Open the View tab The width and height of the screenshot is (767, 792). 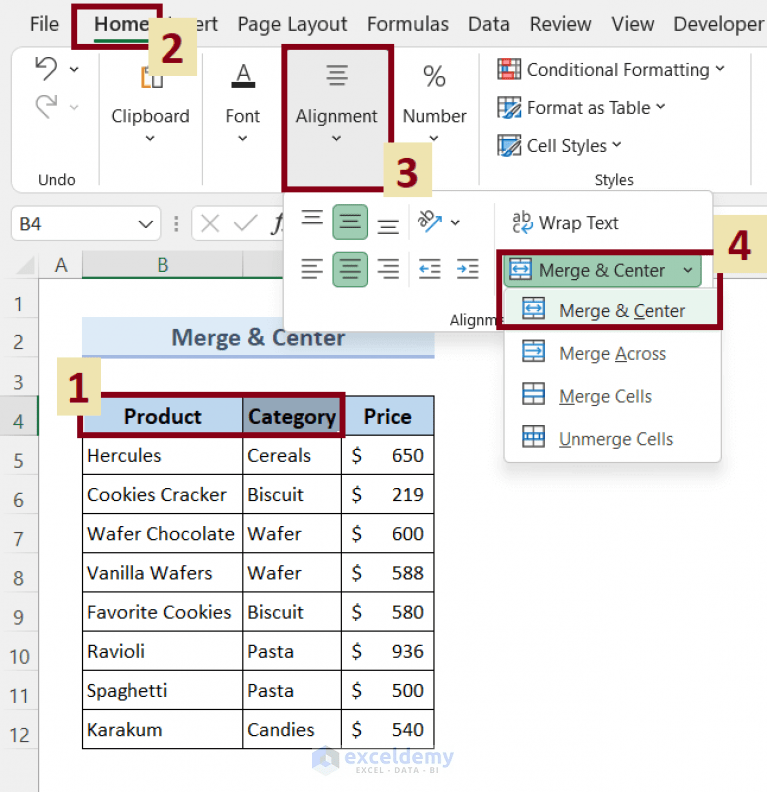click(632, 24)
